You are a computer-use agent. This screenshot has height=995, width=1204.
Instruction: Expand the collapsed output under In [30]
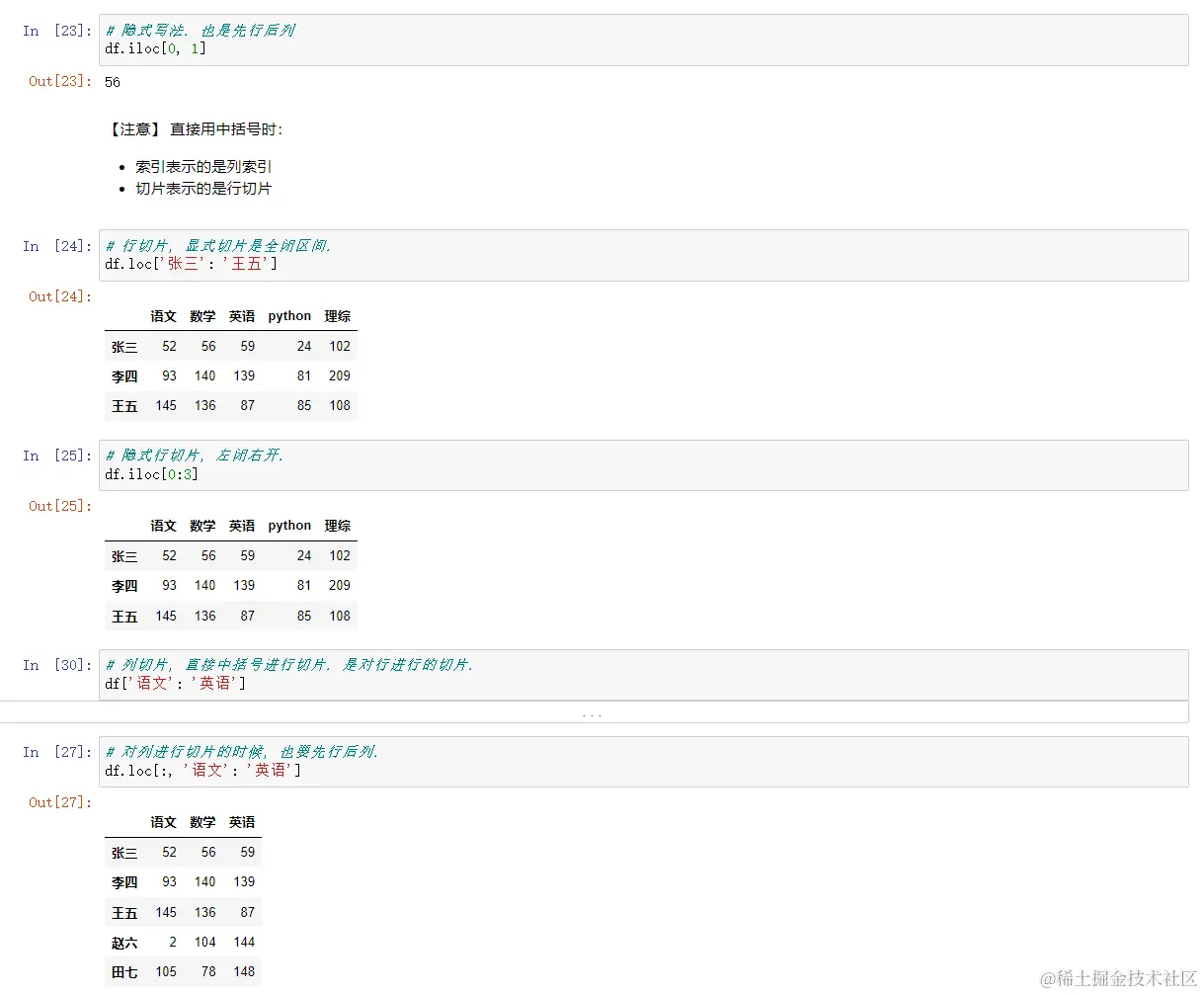click(x=593, y=712)
